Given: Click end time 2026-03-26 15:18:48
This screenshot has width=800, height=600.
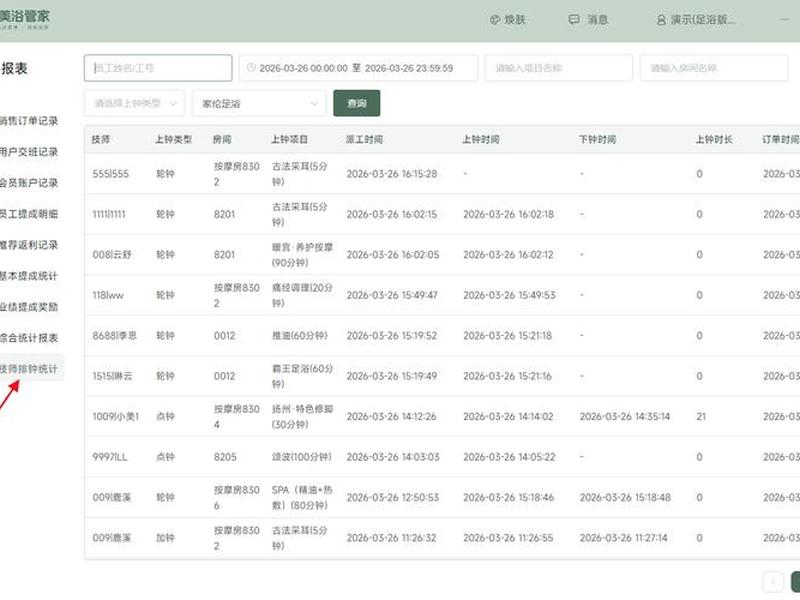Looking at the screenshot, I should coord(625,497).
